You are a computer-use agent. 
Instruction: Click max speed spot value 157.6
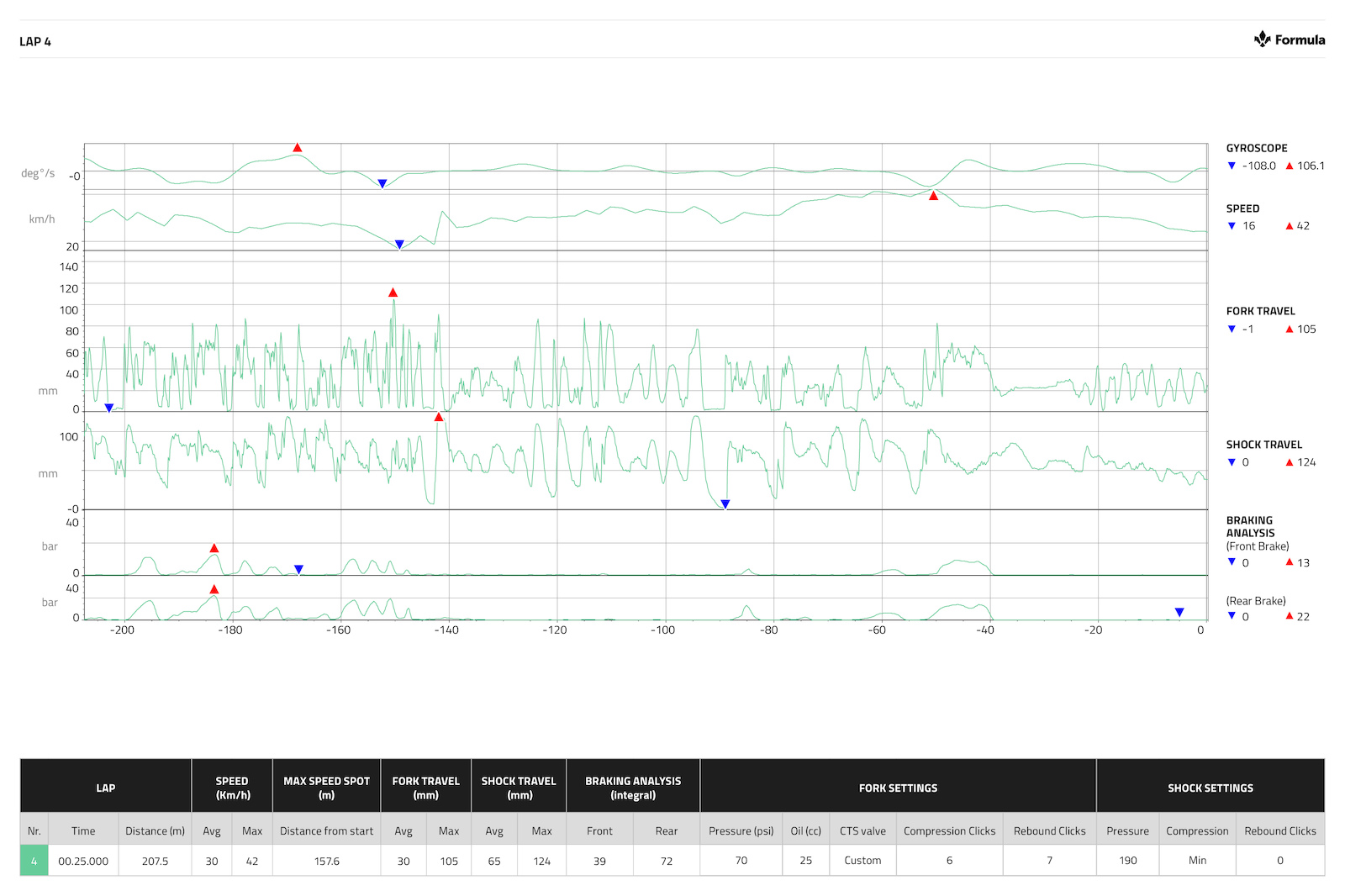click(326, 861)
